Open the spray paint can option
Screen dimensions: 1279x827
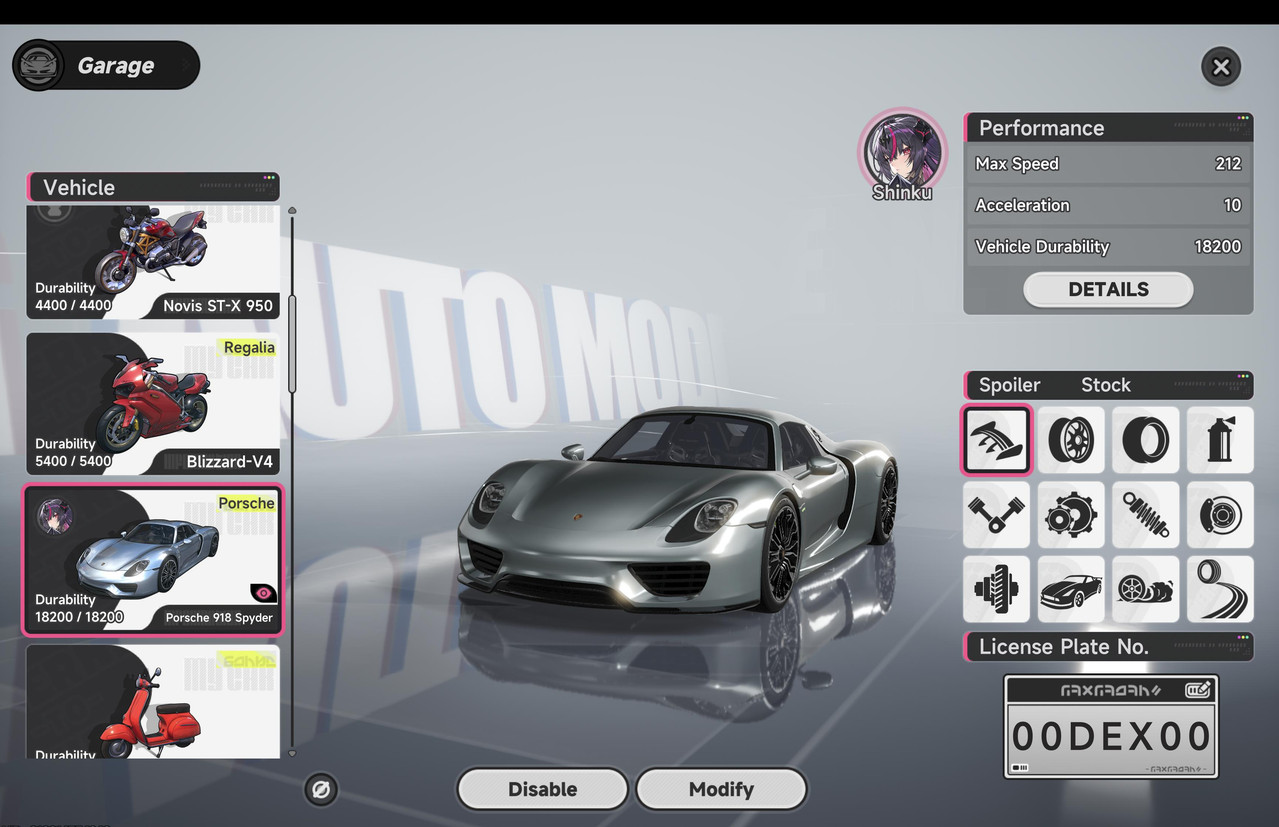tap(1220, 440)
